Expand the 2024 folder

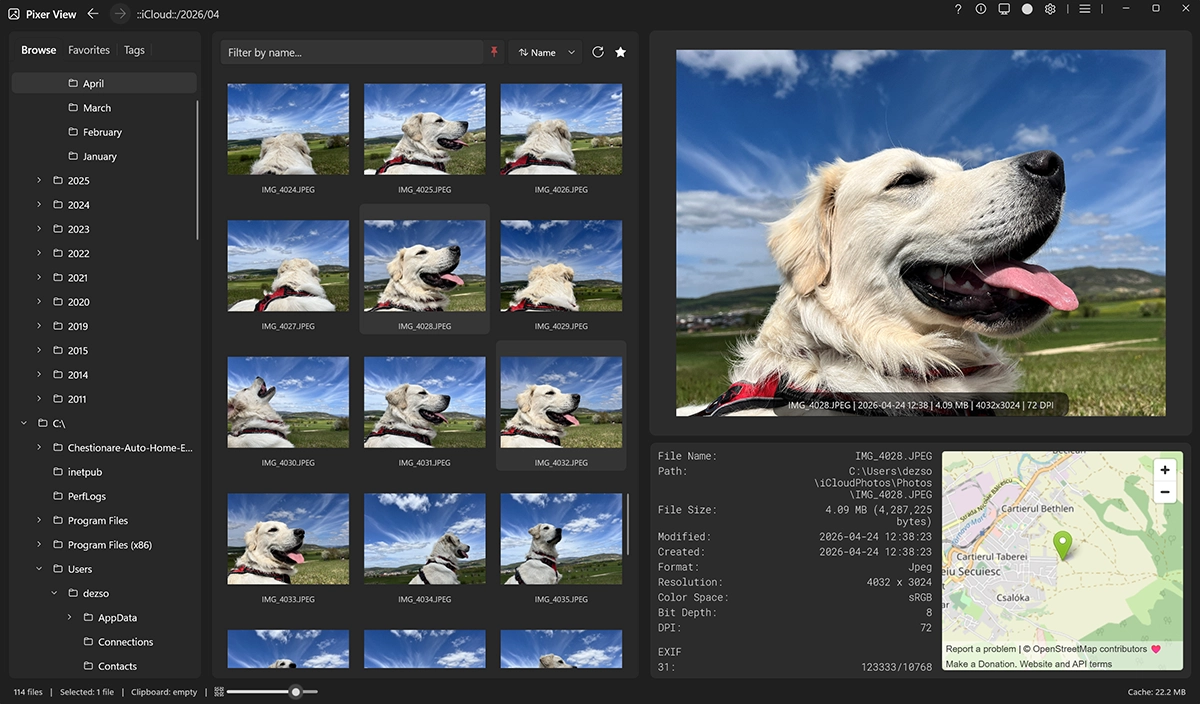(x=39, y=205)
